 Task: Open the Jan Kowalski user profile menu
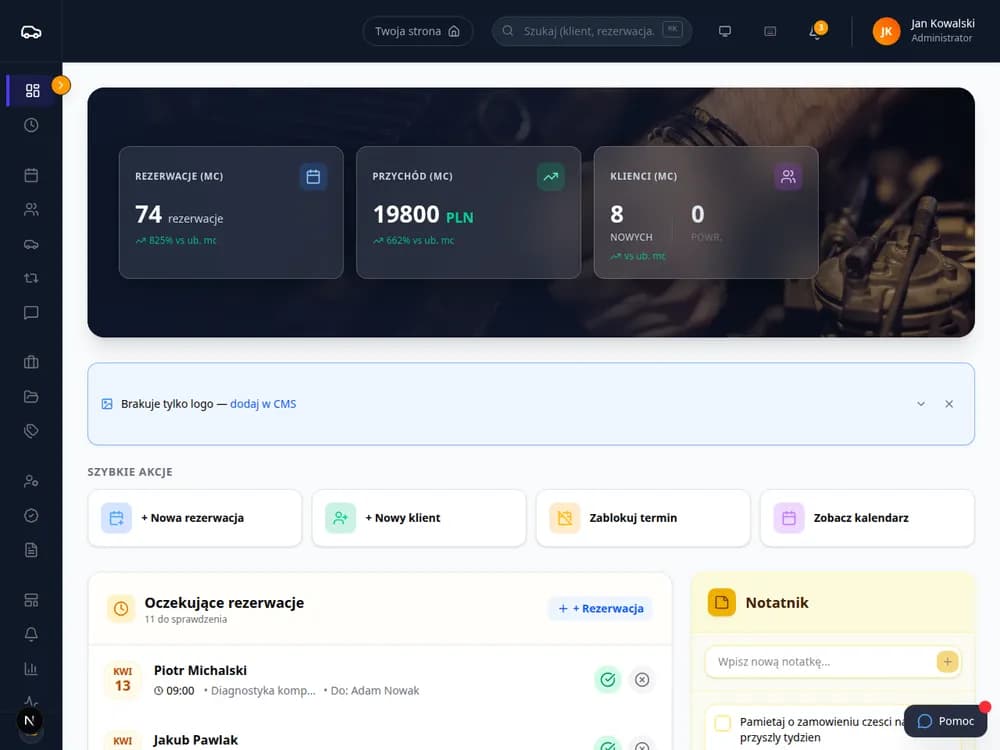pyautogui.click(x=923, y=31)
